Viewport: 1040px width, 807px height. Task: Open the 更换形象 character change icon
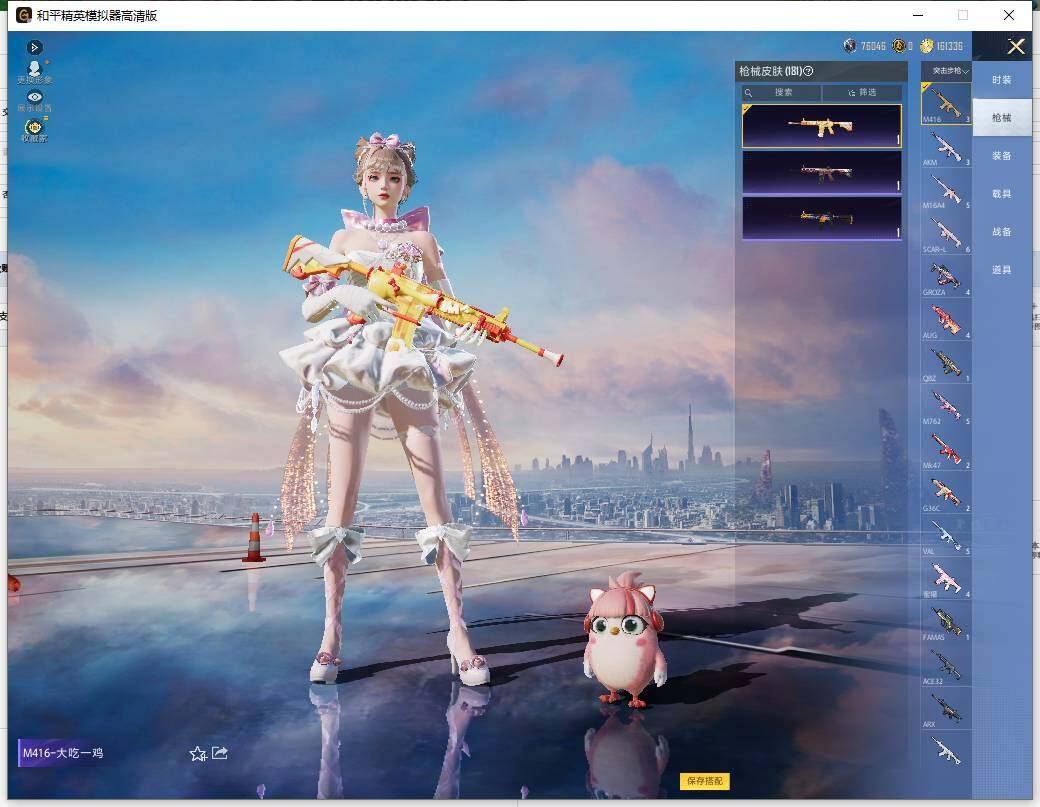[x=34, y=72]
